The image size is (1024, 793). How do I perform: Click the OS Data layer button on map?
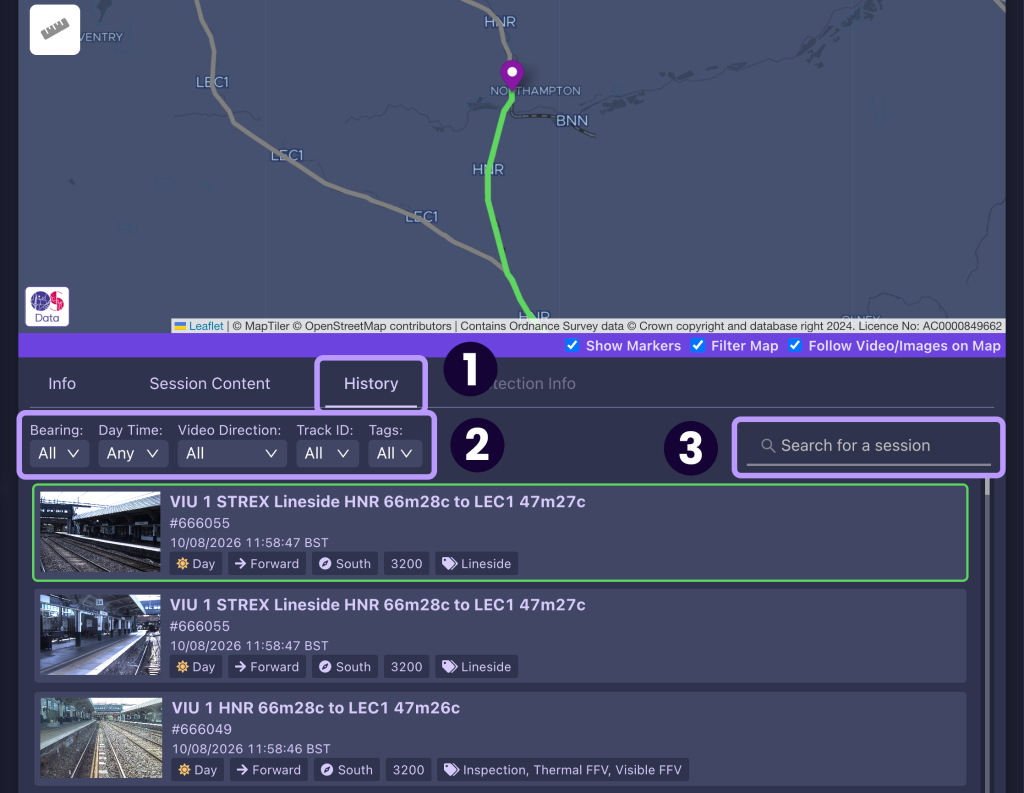47,306
